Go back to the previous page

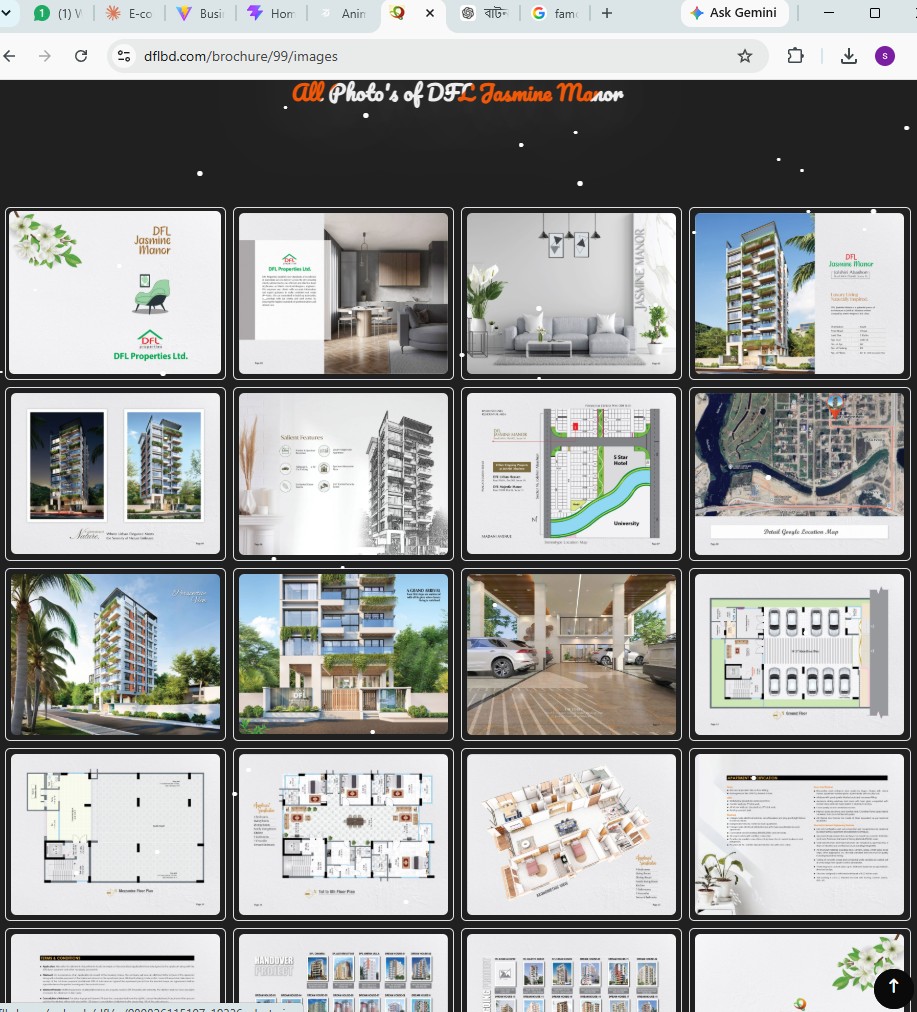[x=9, y=56]
